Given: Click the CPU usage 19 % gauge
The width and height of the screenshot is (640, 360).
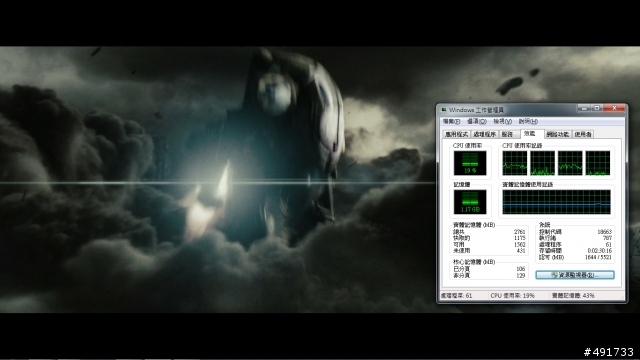Looking at the screenshot, I should tap(470, 163).
